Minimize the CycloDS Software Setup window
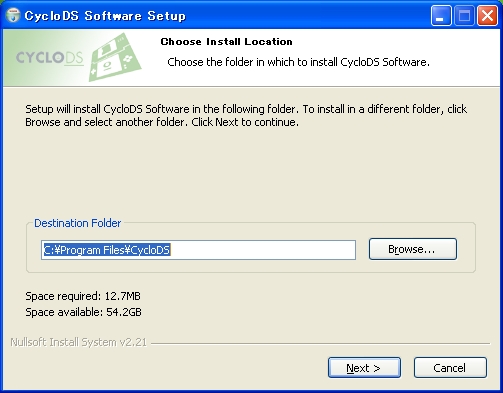The image size is (503, 393). coord(441,15)
